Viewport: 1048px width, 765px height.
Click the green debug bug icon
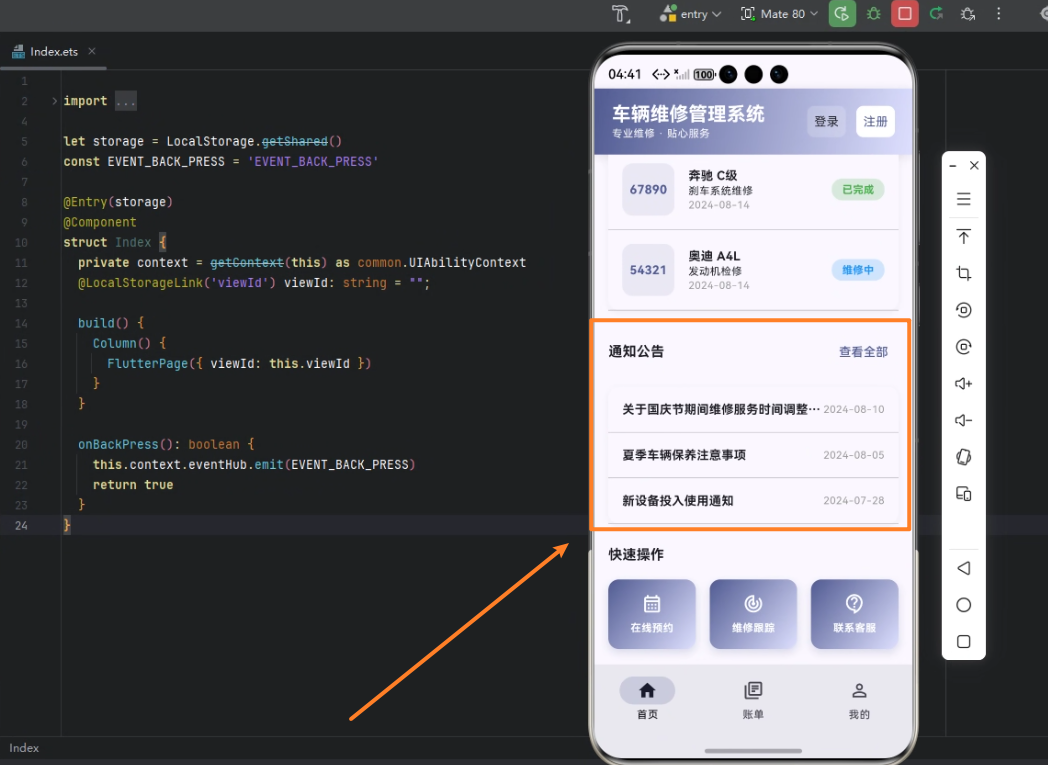[x=874, y=14]
